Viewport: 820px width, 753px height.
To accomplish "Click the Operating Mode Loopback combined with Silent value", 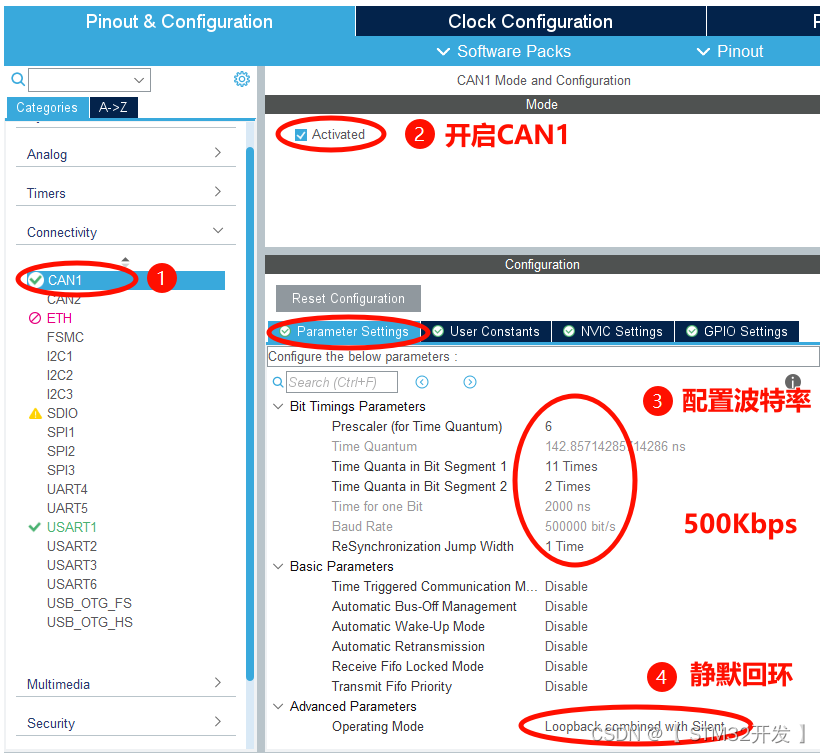I will click(635, 726).
